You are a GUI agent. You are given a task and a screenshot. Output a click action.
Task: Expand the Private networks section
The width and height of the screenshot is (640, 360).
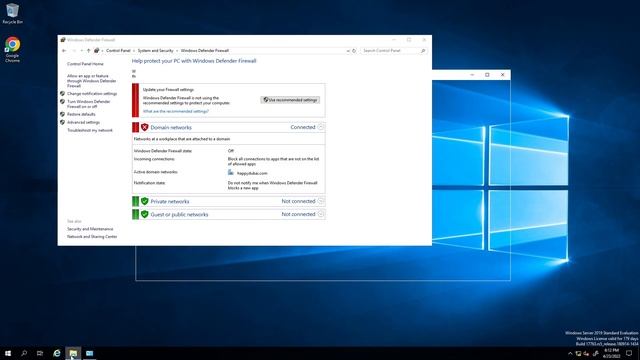coord(321,201)
